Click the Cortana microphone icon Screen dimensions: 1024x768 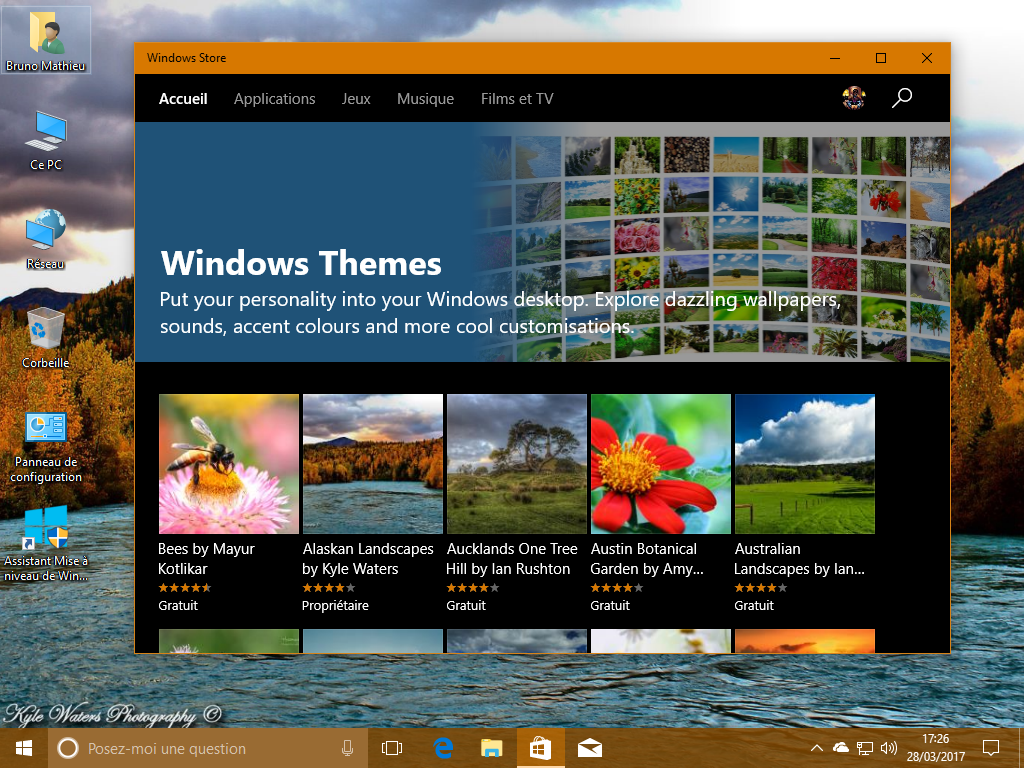pos(347,748)
